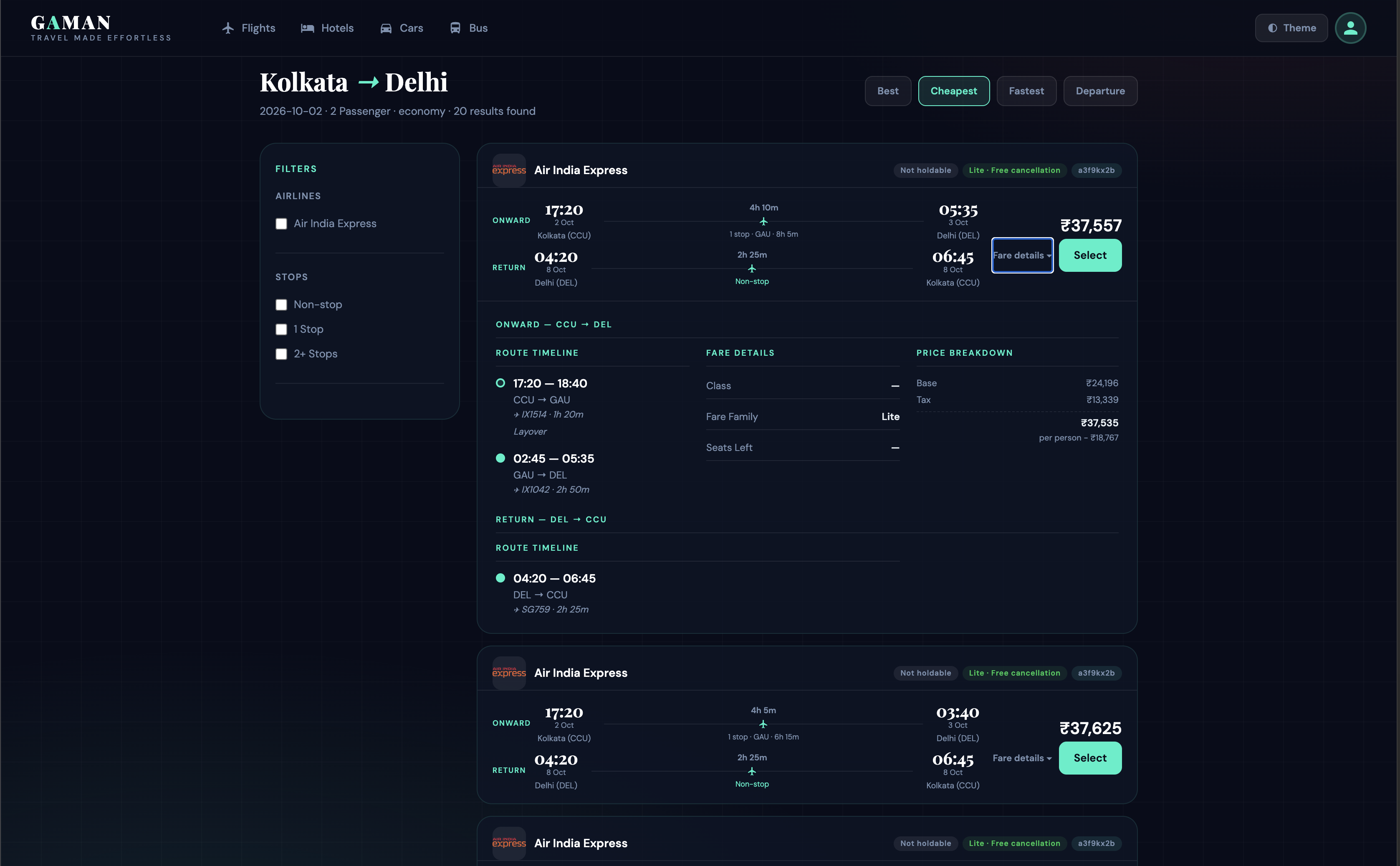The image size is (1400, 866).
Task: Click the Hotels bed icon
Action: point(308,28)
